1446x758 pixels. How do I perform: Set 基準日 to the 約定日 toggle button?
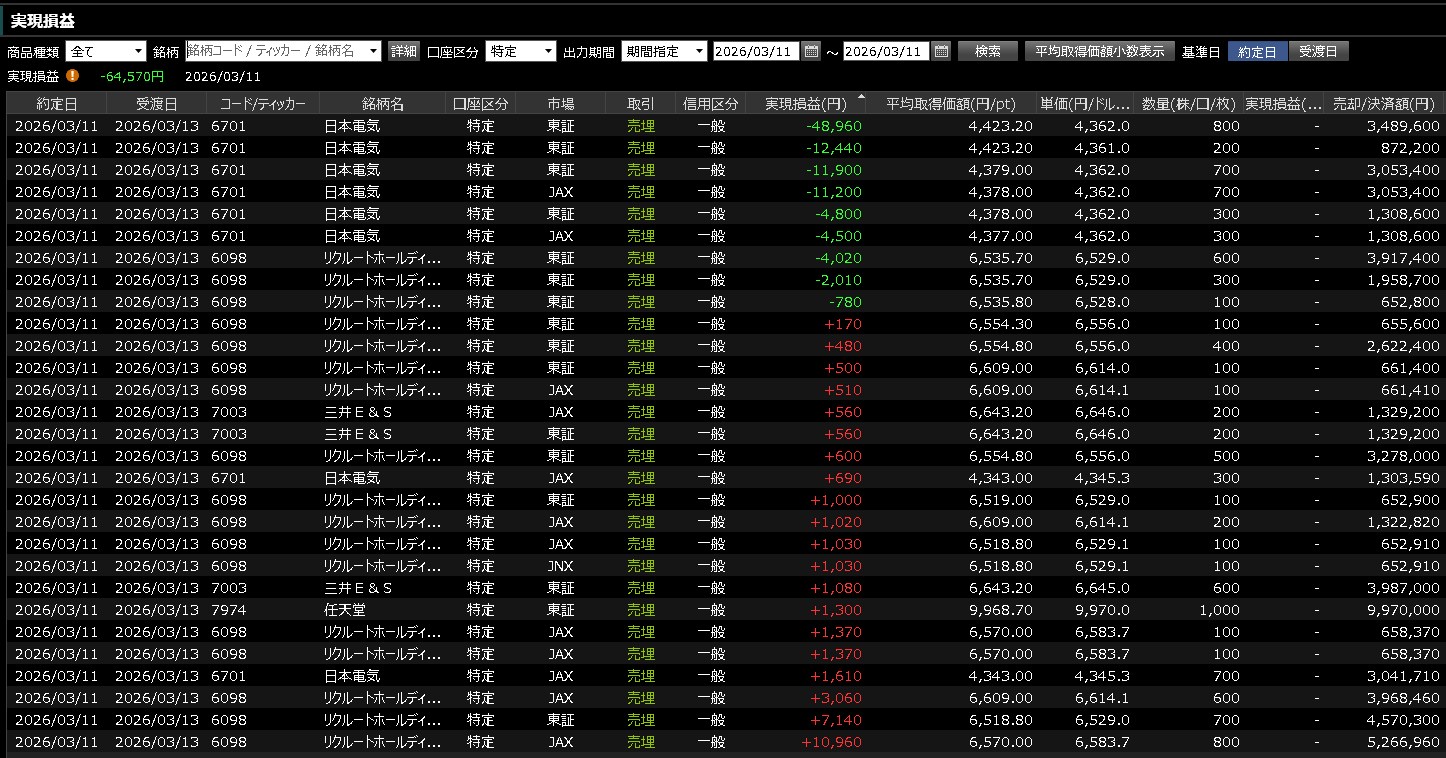[x=1257, y=51]
